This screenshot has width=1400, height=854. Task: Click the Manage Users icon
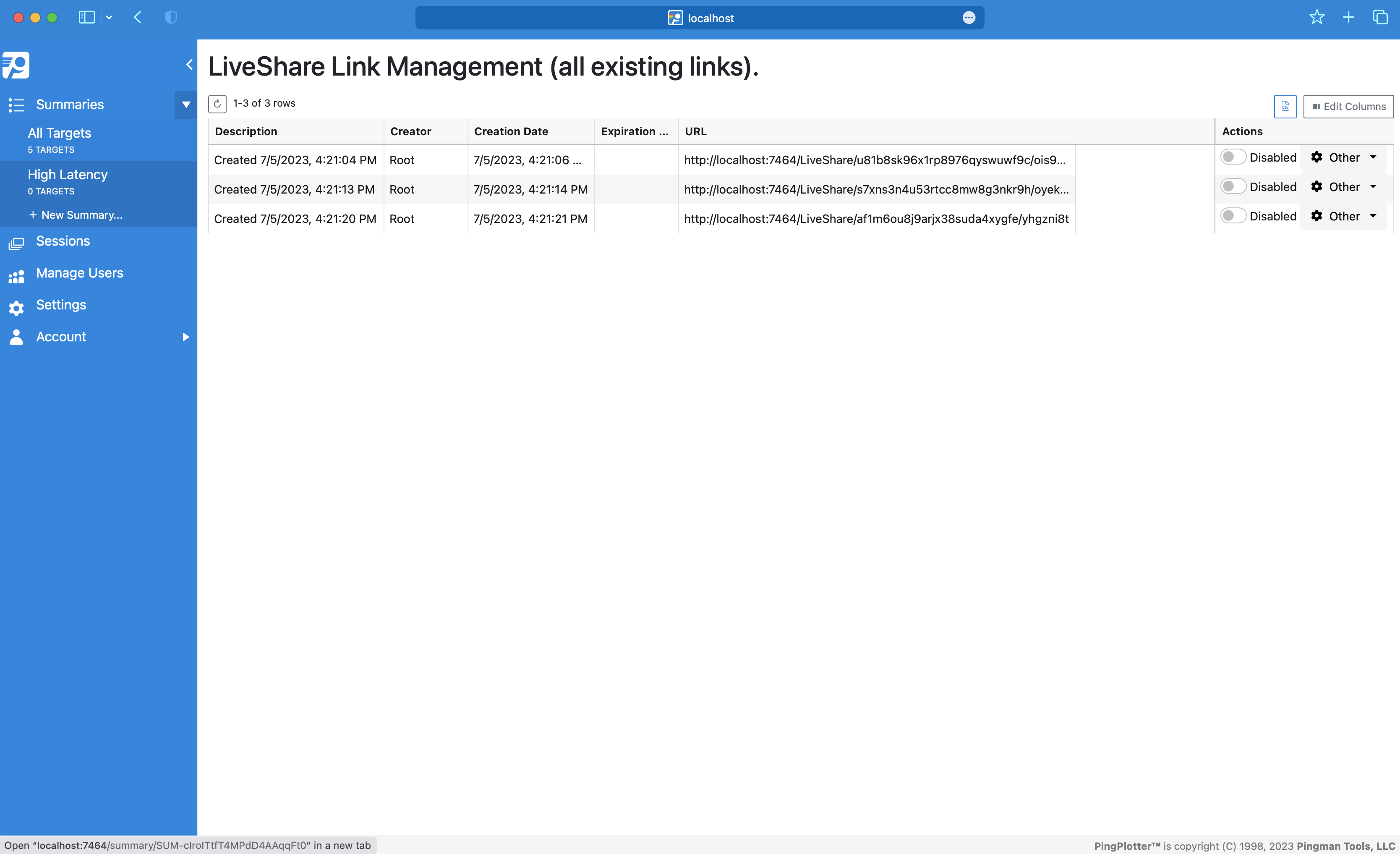(x=16, y=276)
